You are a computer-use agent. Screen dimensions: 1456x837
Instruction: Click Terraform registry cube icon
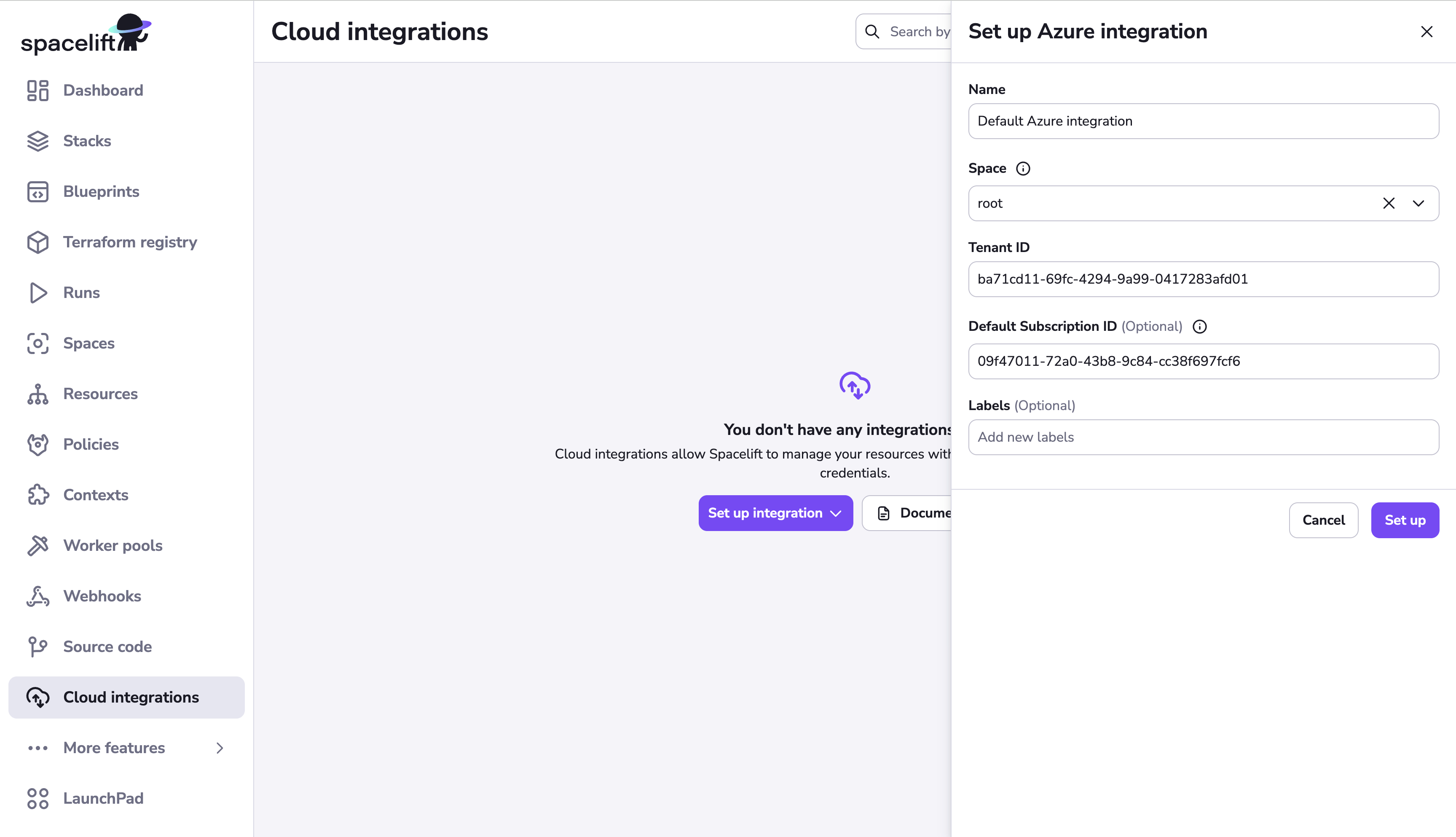tap(38, 242)
